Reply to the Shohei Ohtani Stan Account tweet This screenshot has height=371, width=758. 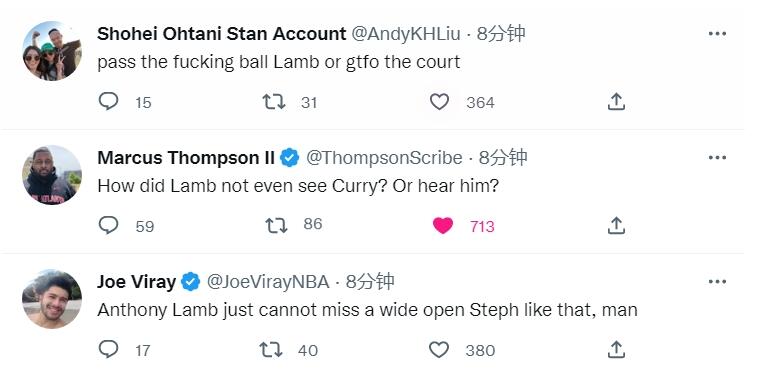108,102
